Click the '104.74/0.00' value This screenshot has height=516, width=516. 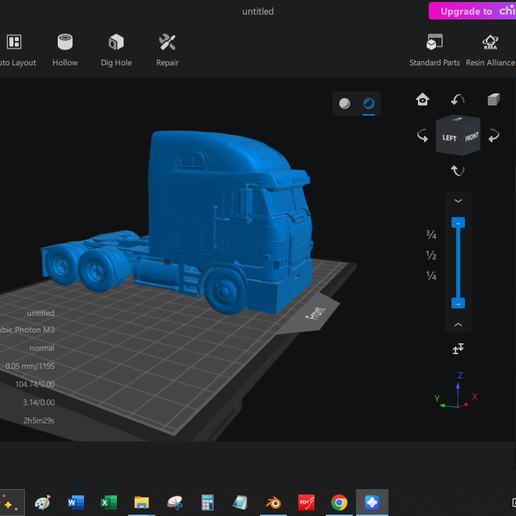35,384
